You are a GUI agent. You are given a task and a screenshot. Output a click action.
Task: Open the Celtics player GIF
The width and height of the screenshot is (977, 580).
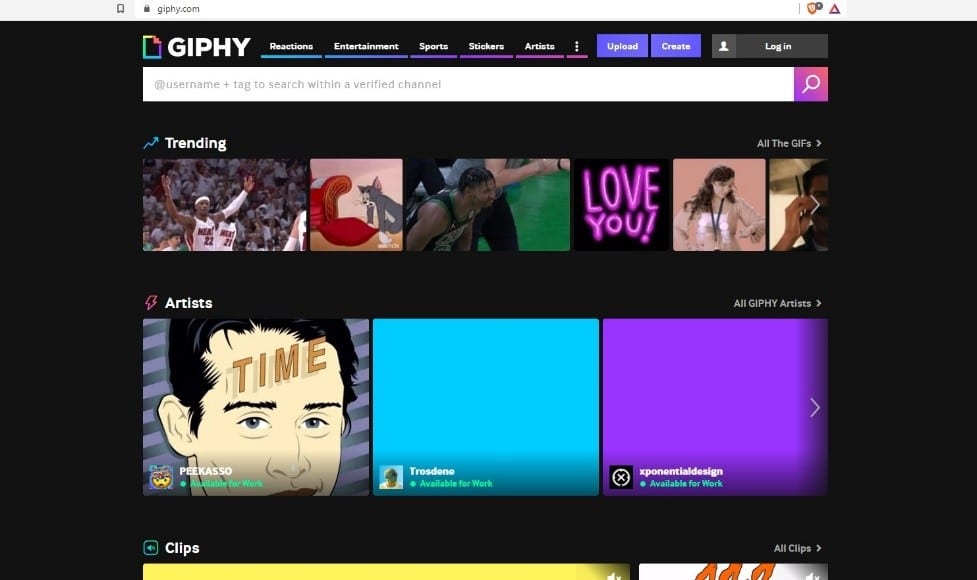(x=488, y=205)
